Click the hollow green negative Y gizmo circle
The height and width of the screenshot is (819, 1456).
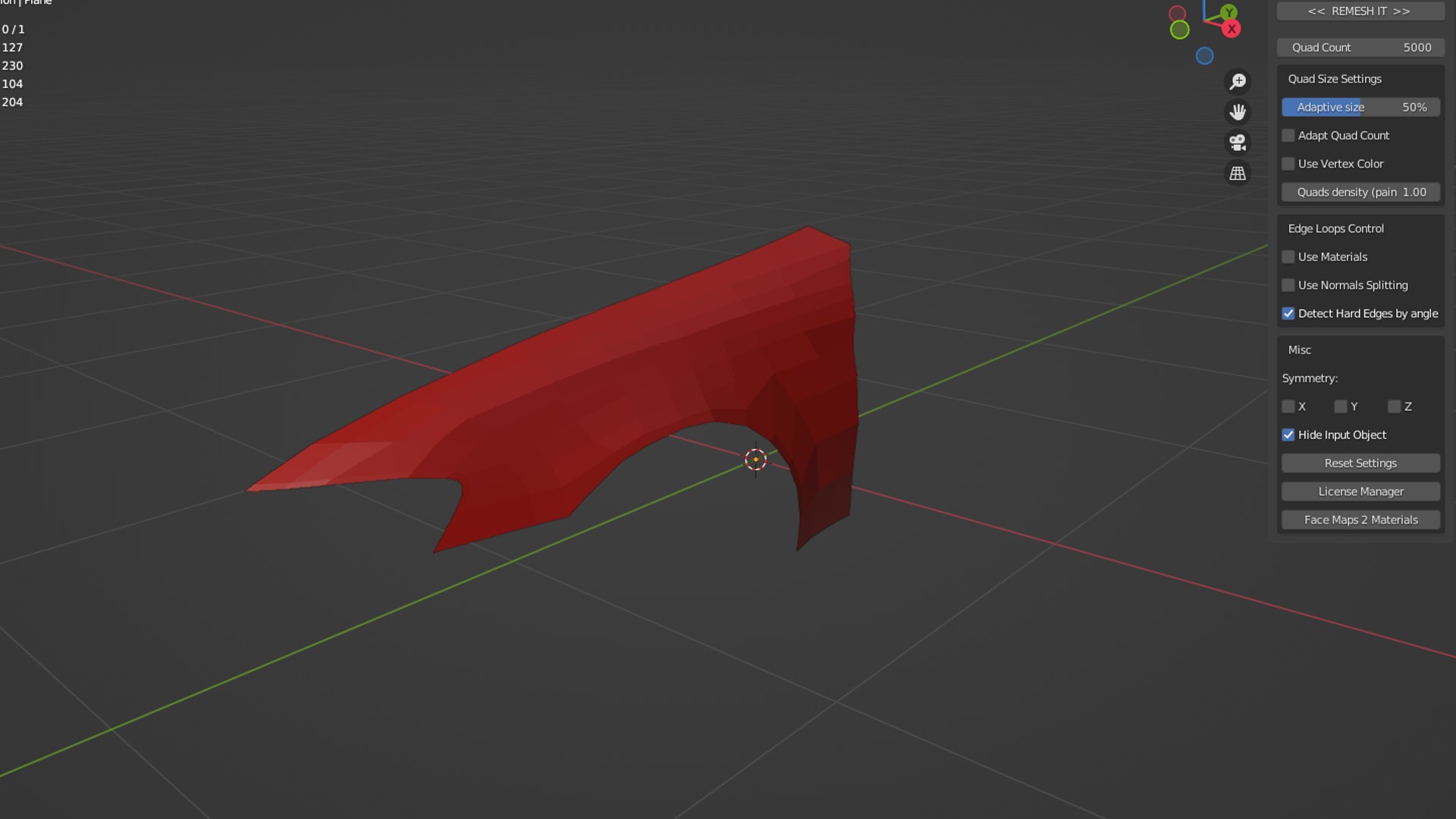click(1179, 30)
